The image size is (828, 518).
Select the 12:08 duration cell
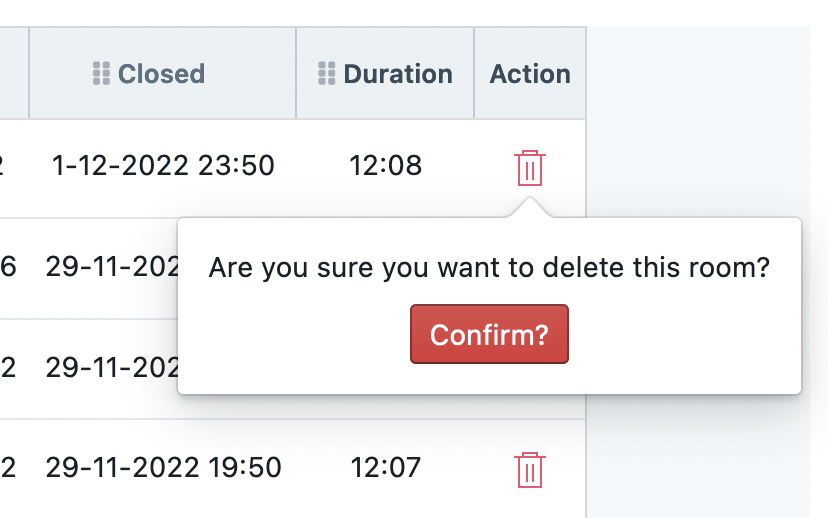[385, 165]
